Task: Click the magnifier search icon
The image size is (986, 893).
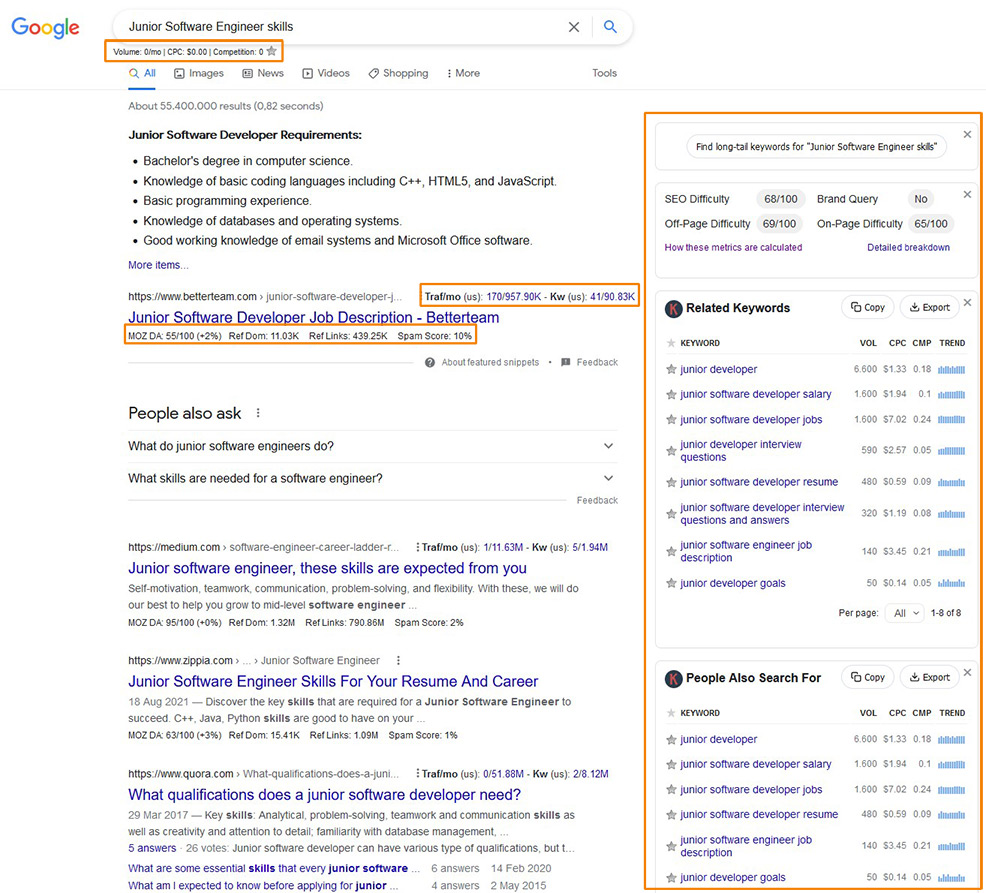Action: click(610, 26)
